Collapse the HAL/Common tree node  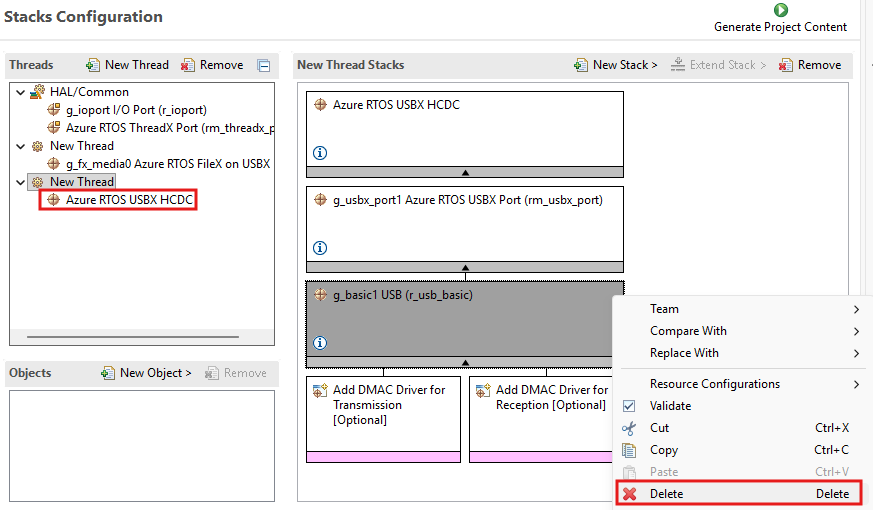(x=21, y=92)
